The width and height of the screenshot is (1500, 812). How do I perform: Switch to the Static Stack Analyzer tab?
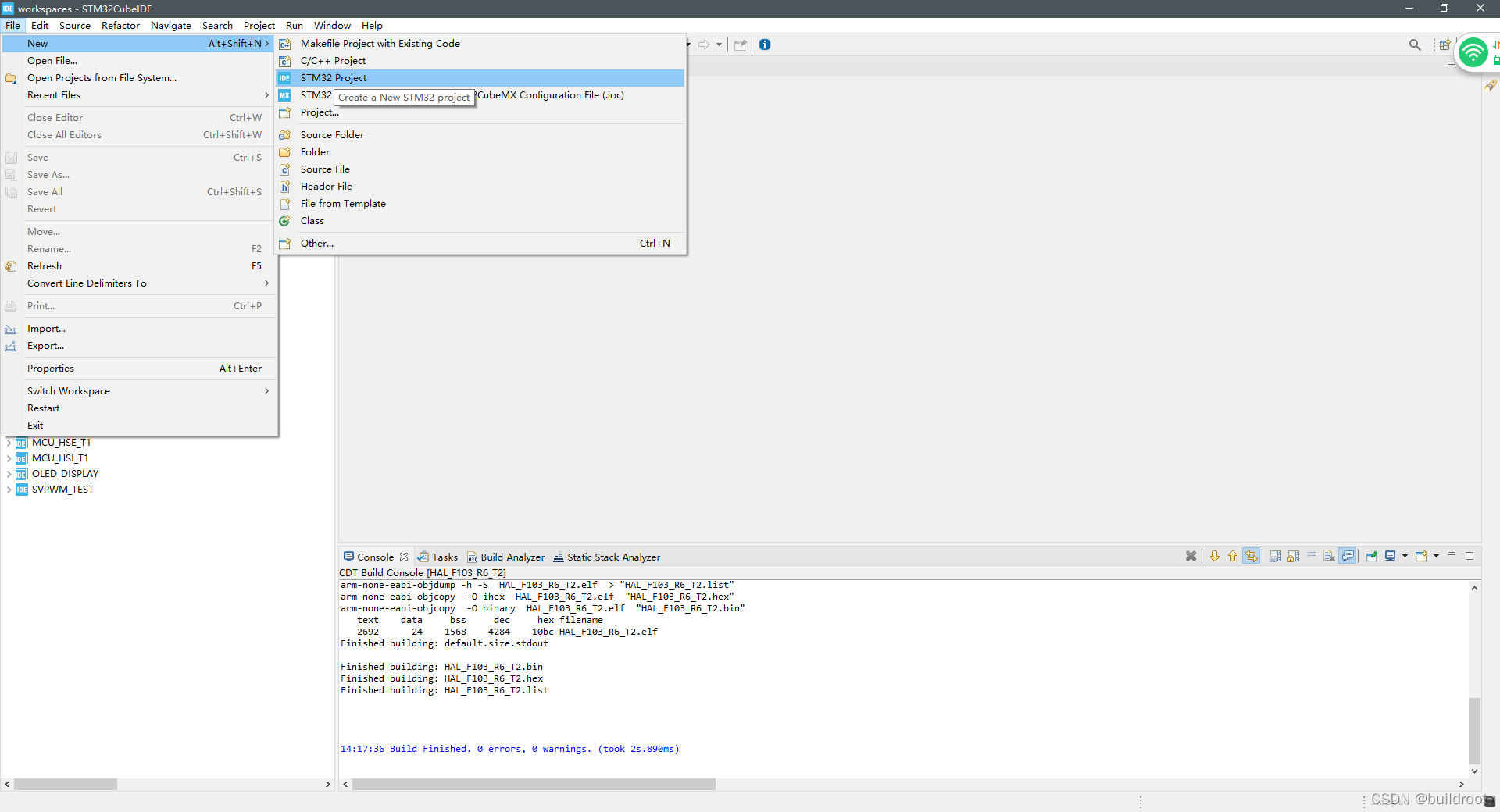(x=607, y=557)
